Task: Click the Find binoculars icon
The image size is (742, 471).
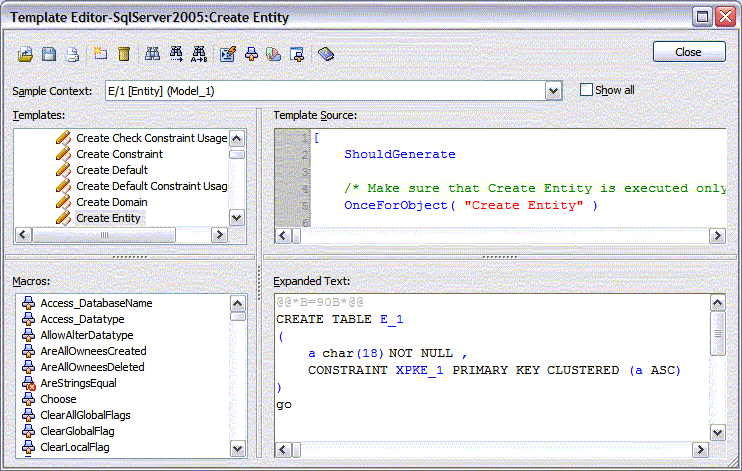Action: tap(153, 54)
